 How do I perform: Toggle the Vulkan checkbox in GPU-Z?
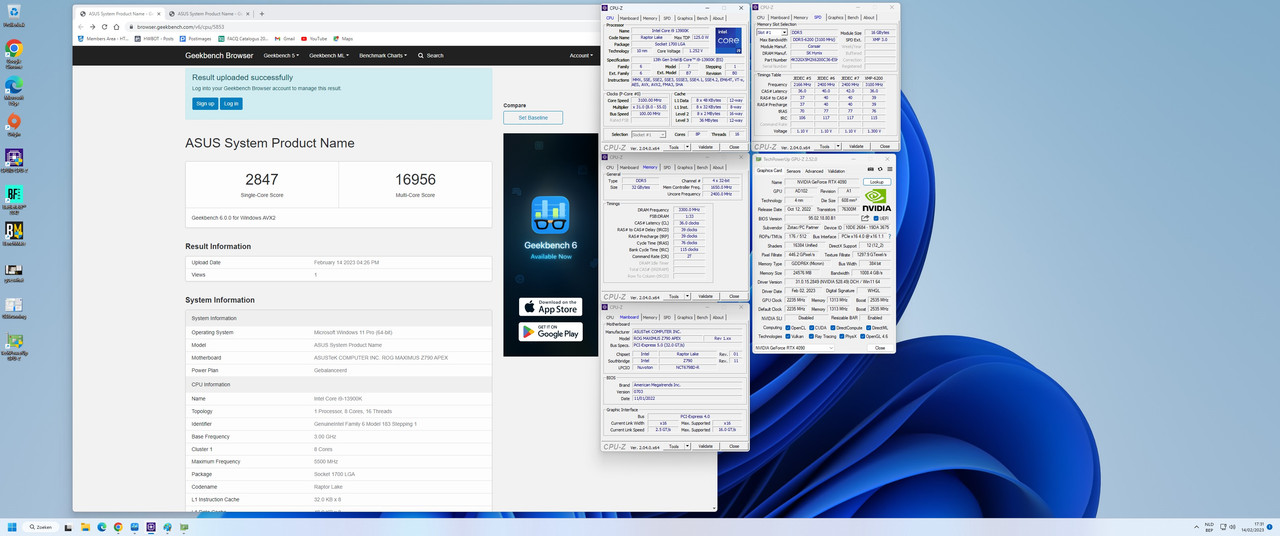click(x=788, y=336)
